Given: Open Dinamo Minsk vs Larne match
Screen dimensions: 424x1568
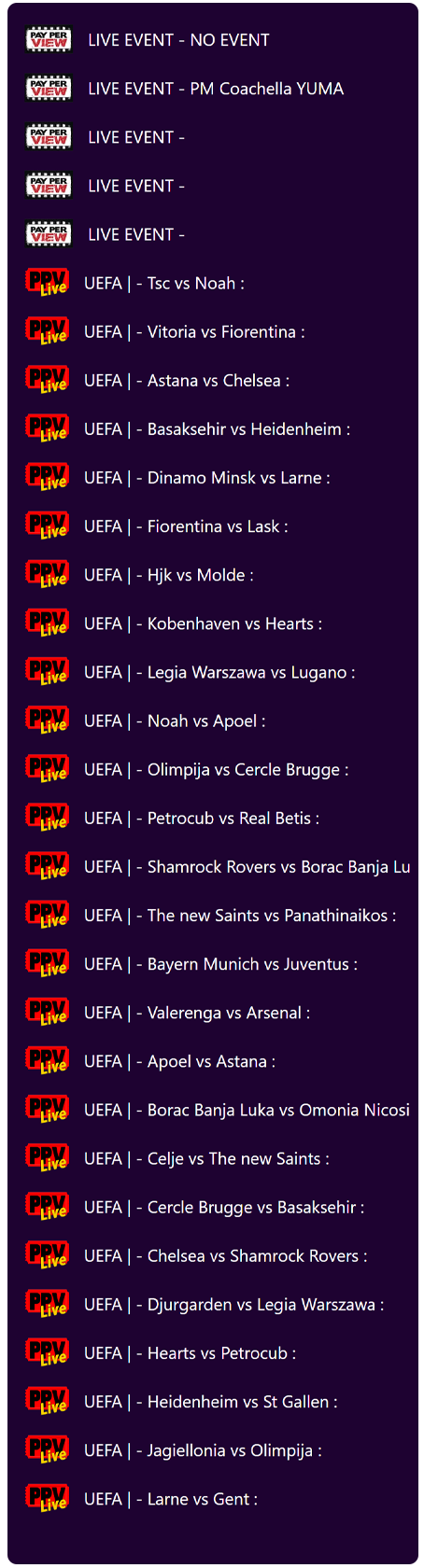Looking at the screenshot, I should tap(213, 478).
